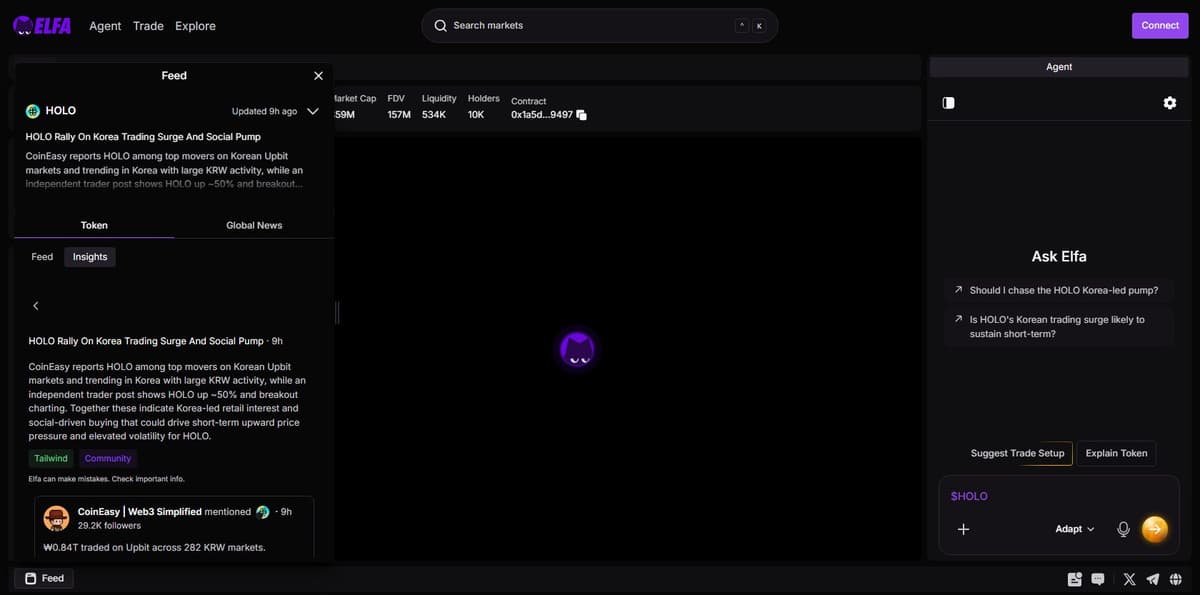Click the CoinEasy profile avatar

[56, 518]
